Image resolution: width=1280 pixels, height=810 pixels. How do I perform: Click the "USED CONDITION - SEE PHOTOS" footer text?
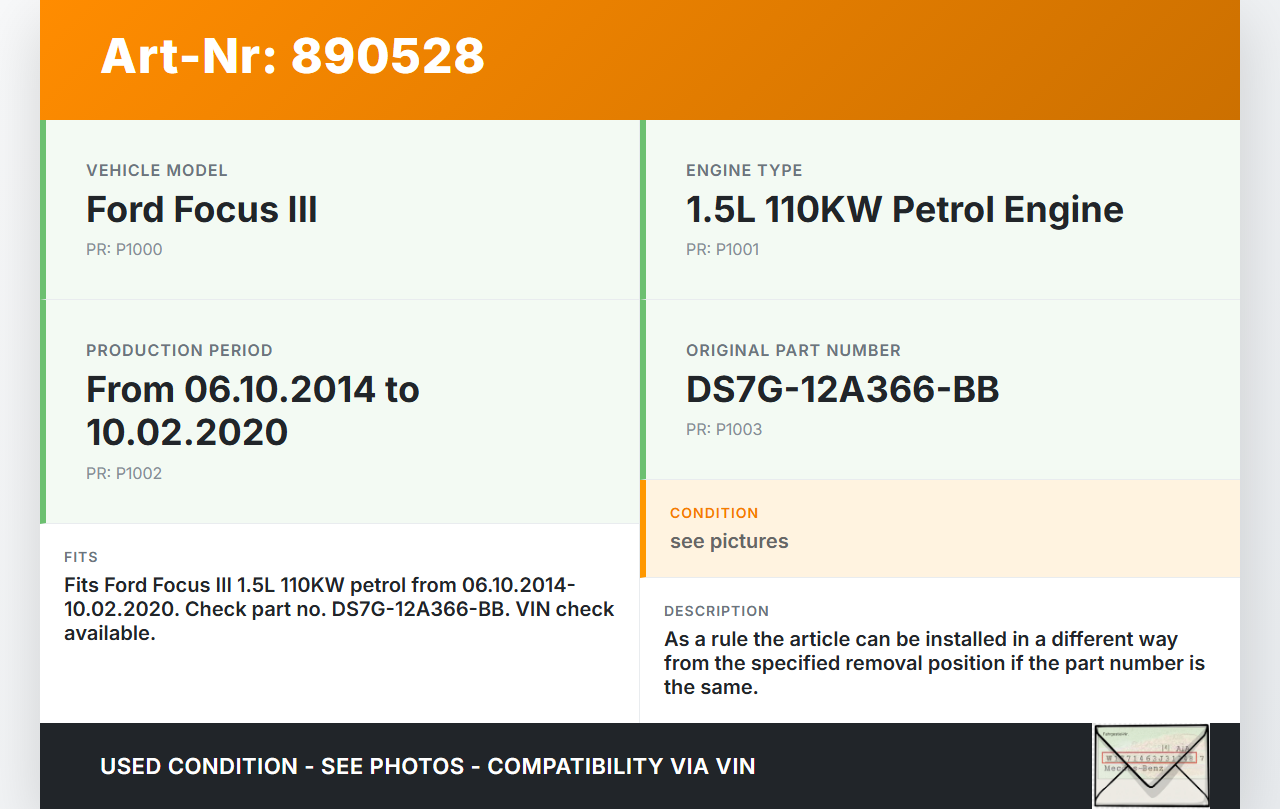(x=428, y=767)
